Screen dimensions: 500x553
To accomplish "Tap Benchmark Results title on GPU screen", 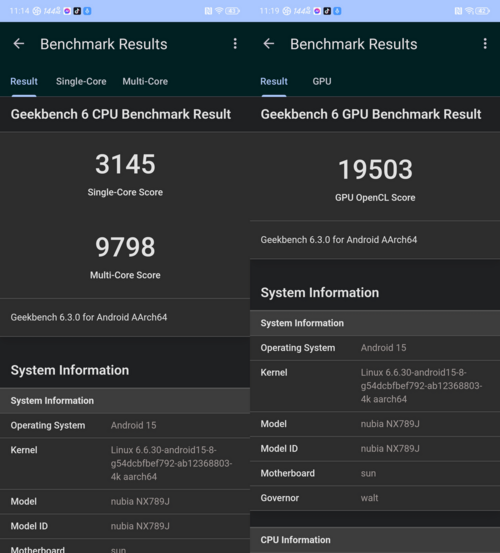I will click(354, 44).
